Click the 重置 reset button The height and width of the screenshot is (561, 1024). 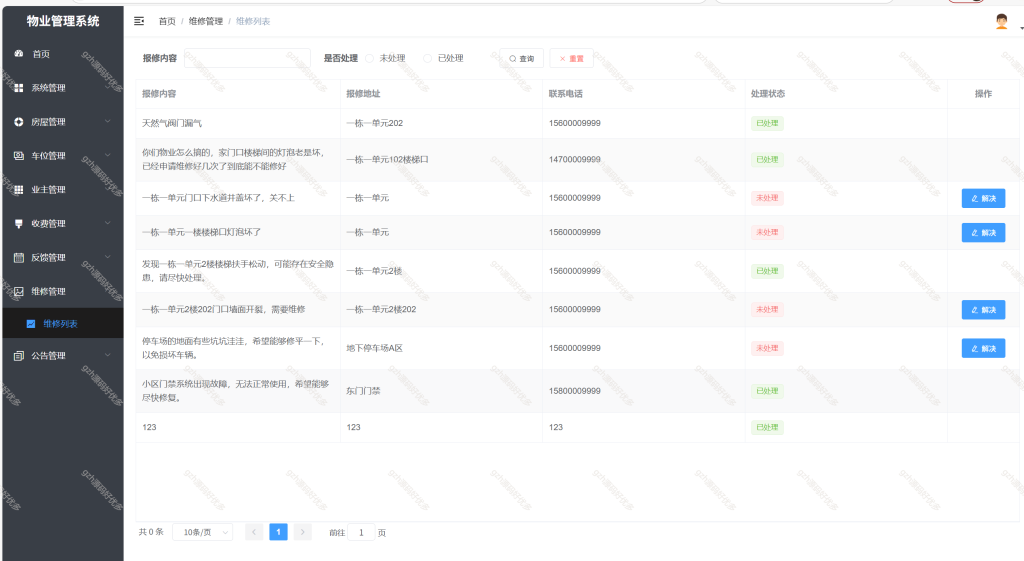click(x=571, y=58)
